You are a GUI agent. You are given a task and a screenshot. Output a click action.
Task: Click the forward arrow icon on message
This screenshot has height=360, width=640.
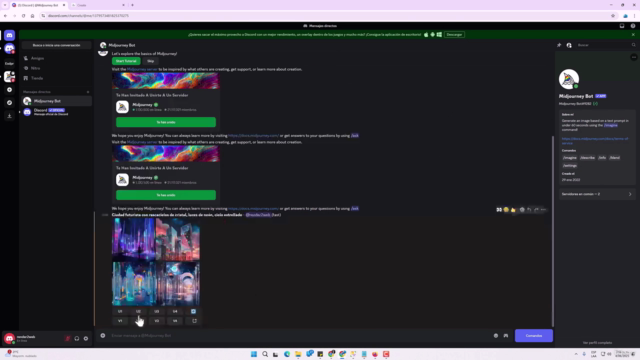(x=536, y=210)
